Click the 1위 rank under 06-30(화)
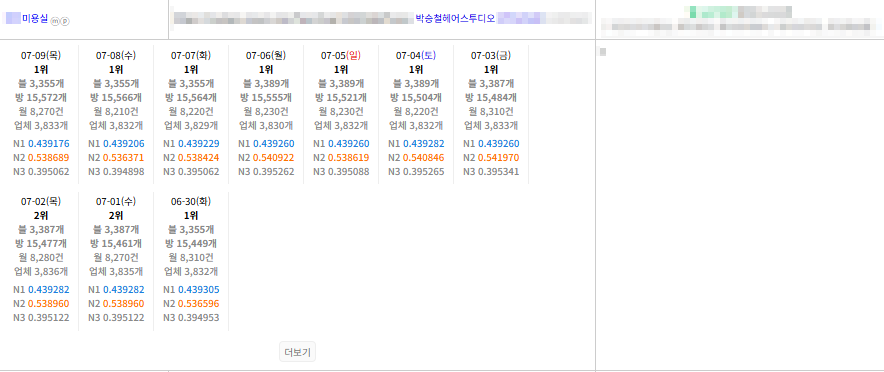The image size is (884, 372). (191, 216)
